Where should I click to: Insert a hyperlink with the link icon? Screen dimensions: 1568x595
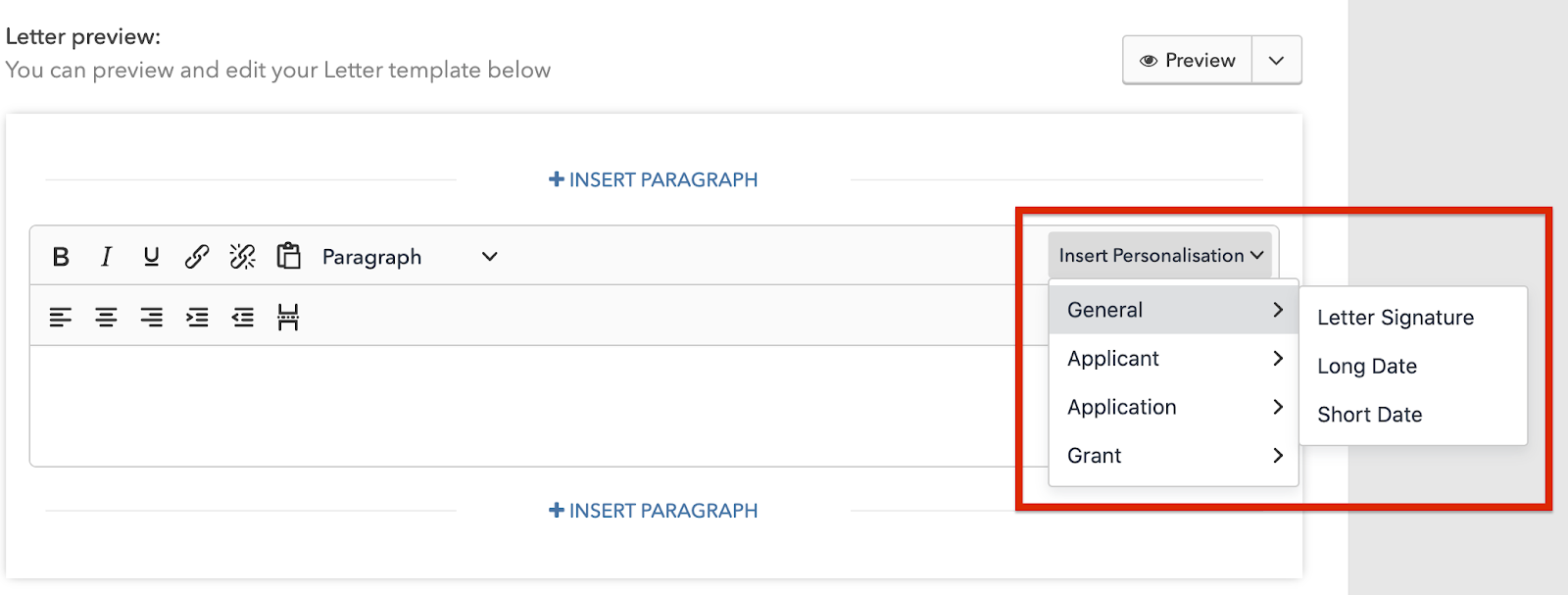tap(197, 257)
